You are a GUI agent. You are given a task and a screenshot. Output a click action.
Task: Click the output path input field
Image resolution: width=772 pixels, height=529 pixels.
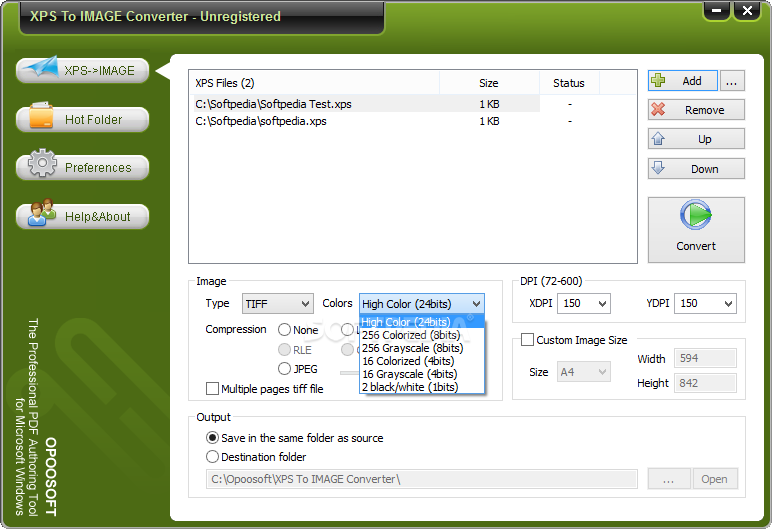pos(421,479)
